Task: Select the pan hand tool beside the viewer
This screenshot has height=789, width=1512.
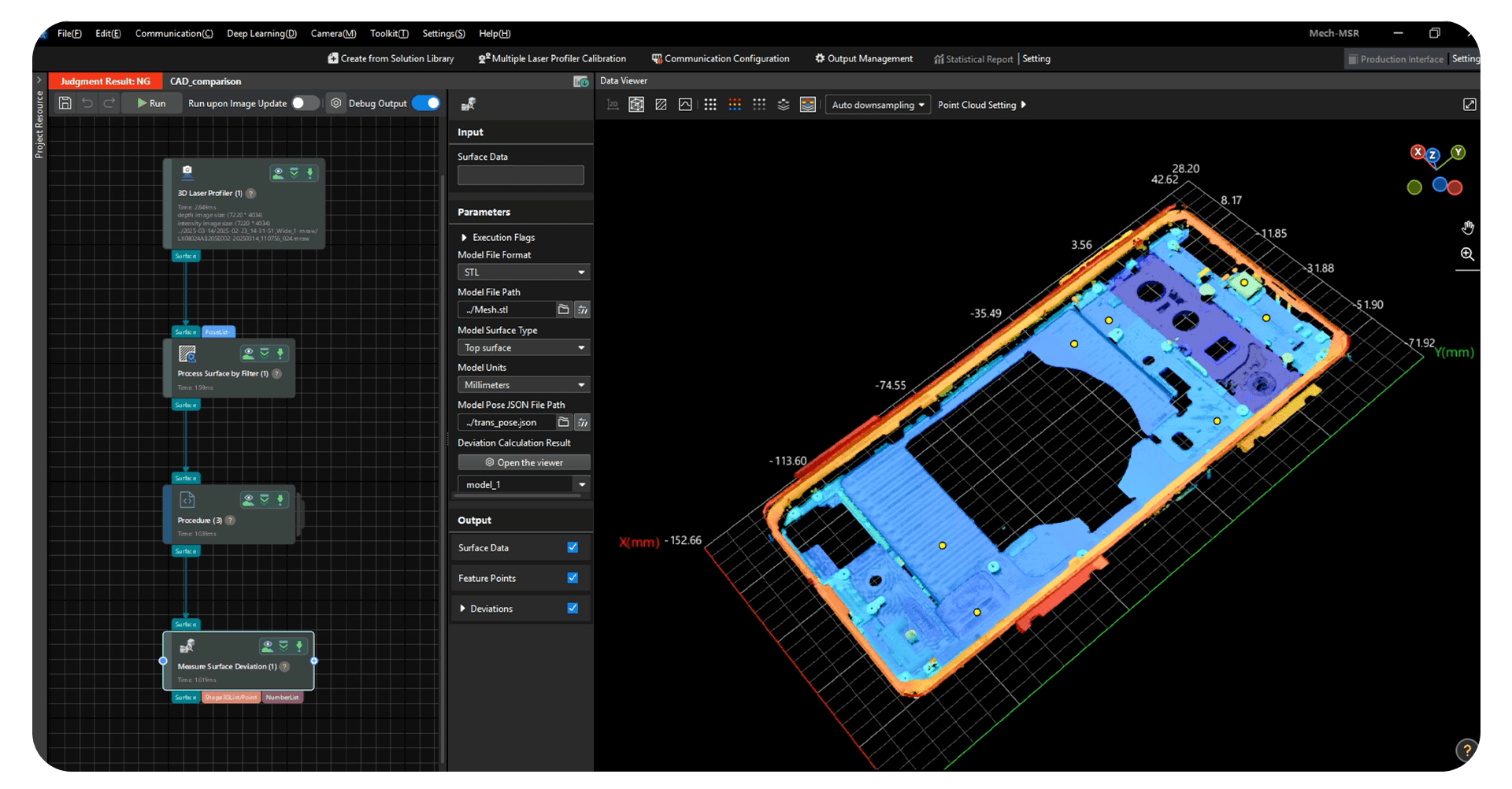Action: pyautogui.click(x=1468, y=227)
